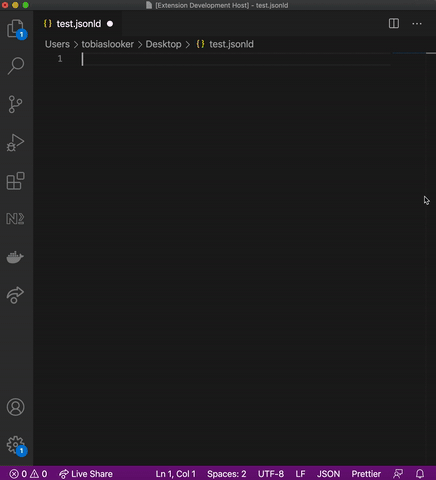The height and width of the screenshot is (480, 436).
Task: Click the Live Share status bar button
Action: [x=86, y=474]
